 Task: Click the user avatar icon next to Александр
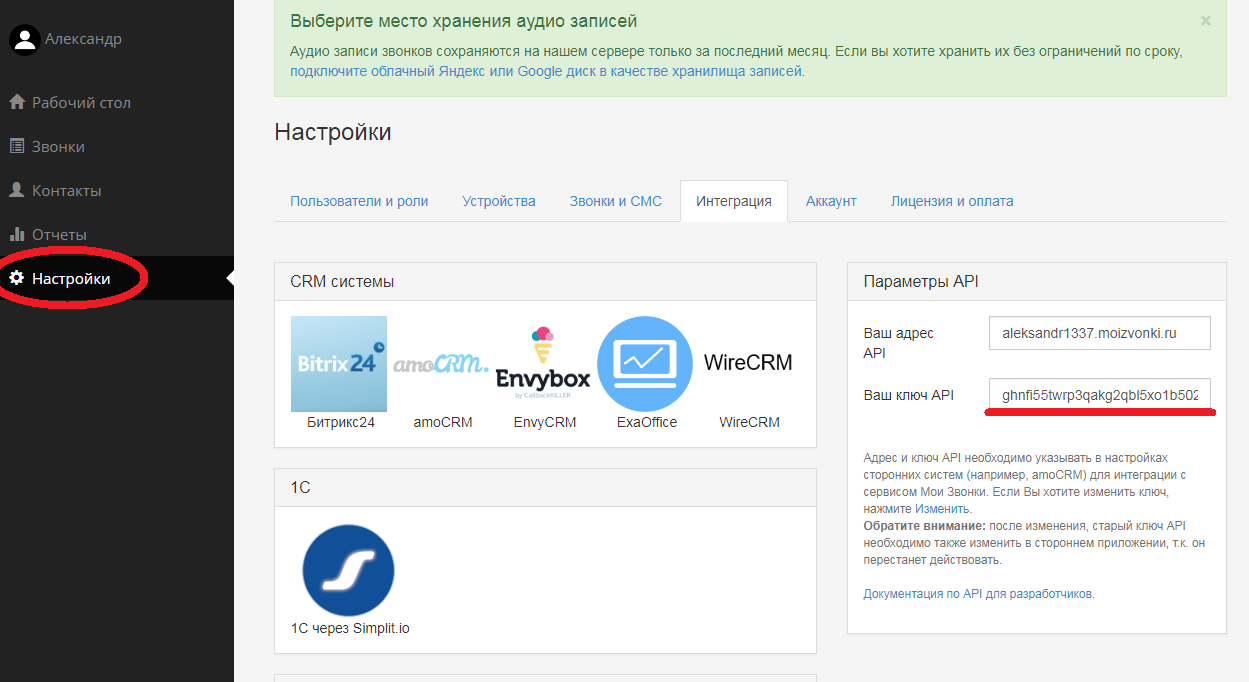tap(24, 40)
